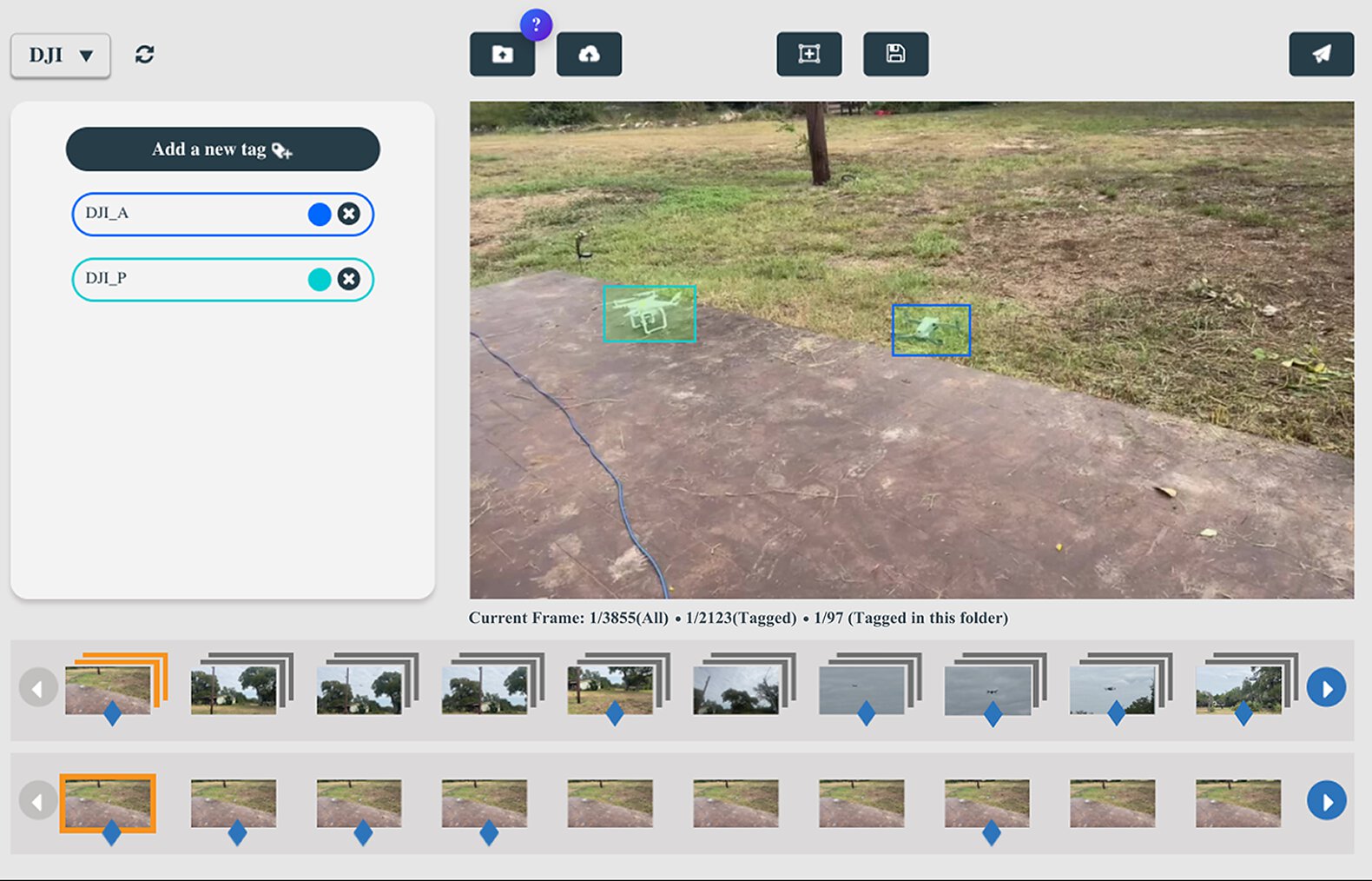Click the paper plane send button
Viewport: 1372px width, 881px height.
pos(1321,55)
